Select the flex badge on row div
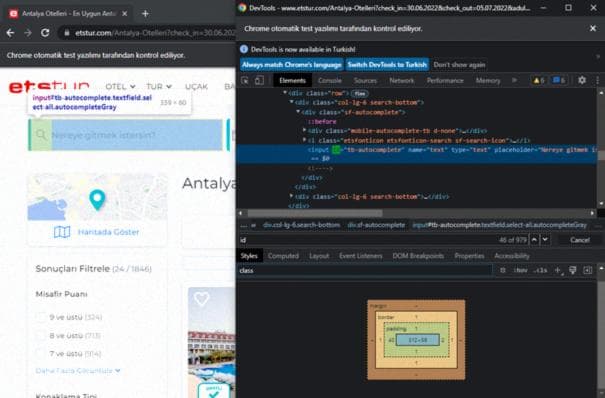Image resolution: width=605 pixels, height=398 pixels. [360, 93]
